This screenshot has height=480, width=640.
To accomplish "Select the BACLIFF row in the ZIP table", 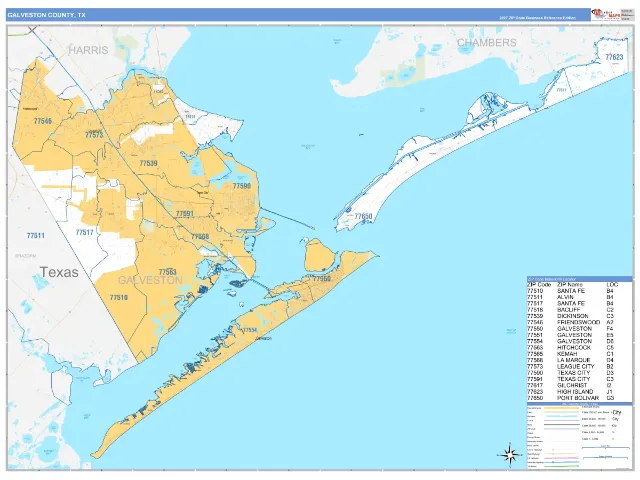I will (x=570, y=310).
